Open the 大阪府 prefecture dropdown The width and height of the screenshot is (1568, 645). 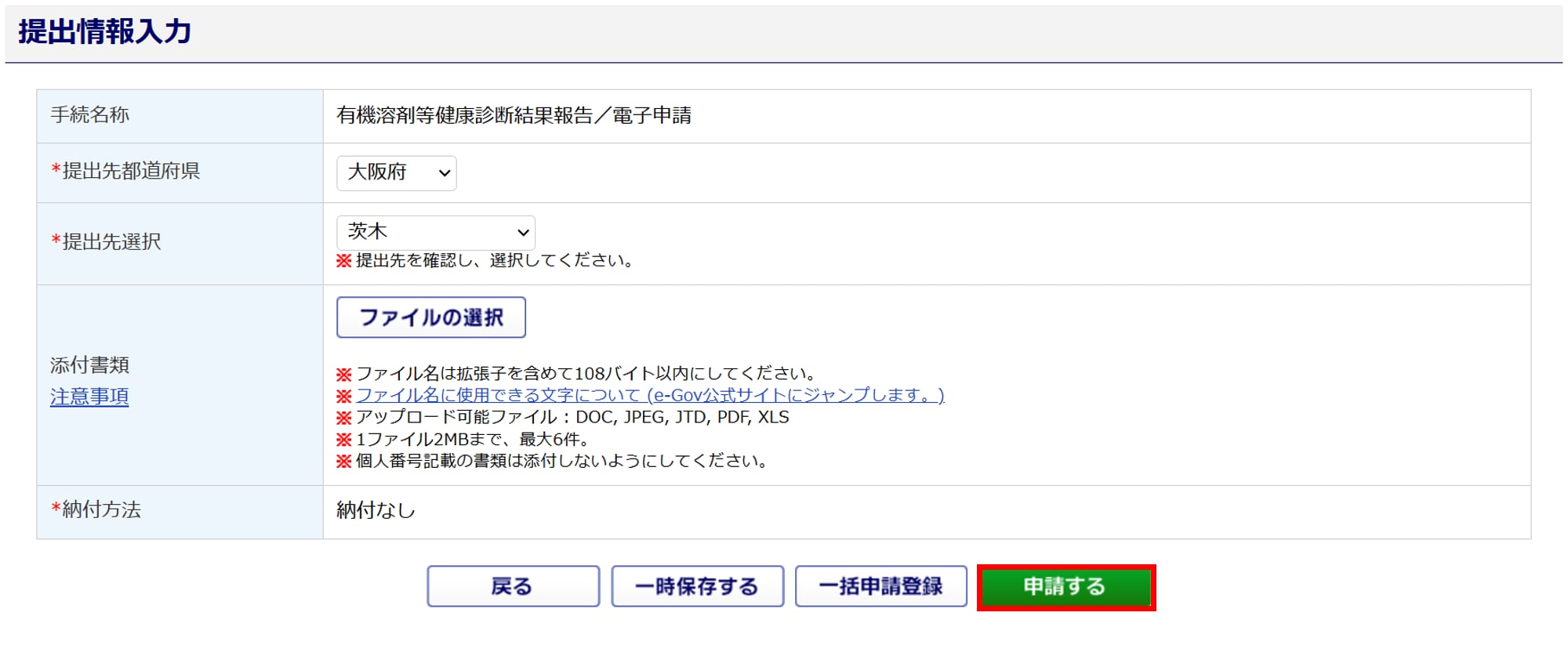coord(396,172)
